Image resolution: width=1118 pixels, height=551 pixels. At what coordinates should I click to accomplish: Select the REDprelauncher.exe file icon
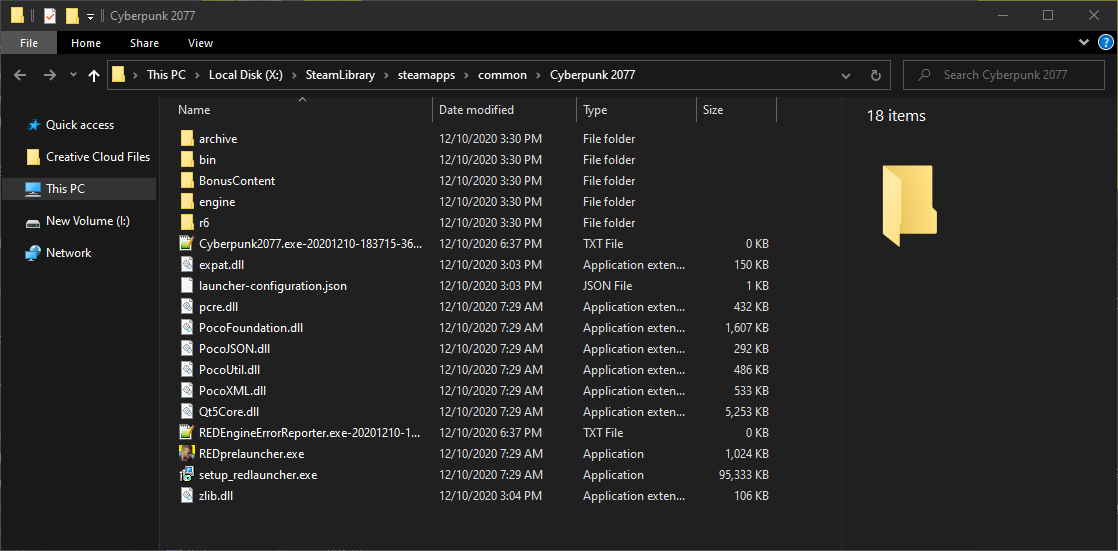click(x=186, y=454)
